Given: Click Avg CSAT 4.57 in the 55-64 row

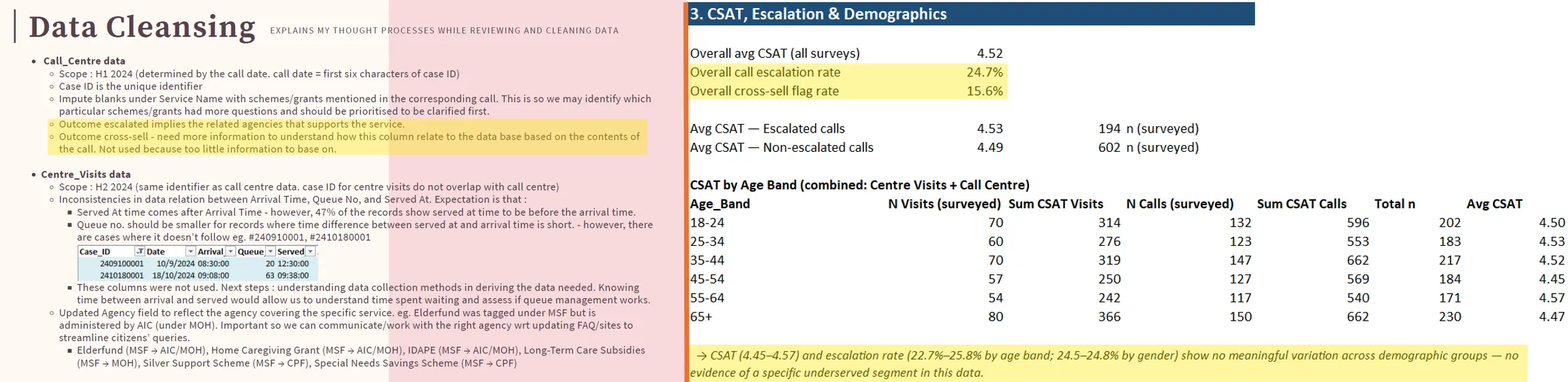Looking at the screenshot, I should pyautogui.click(x=1552, y=298).
